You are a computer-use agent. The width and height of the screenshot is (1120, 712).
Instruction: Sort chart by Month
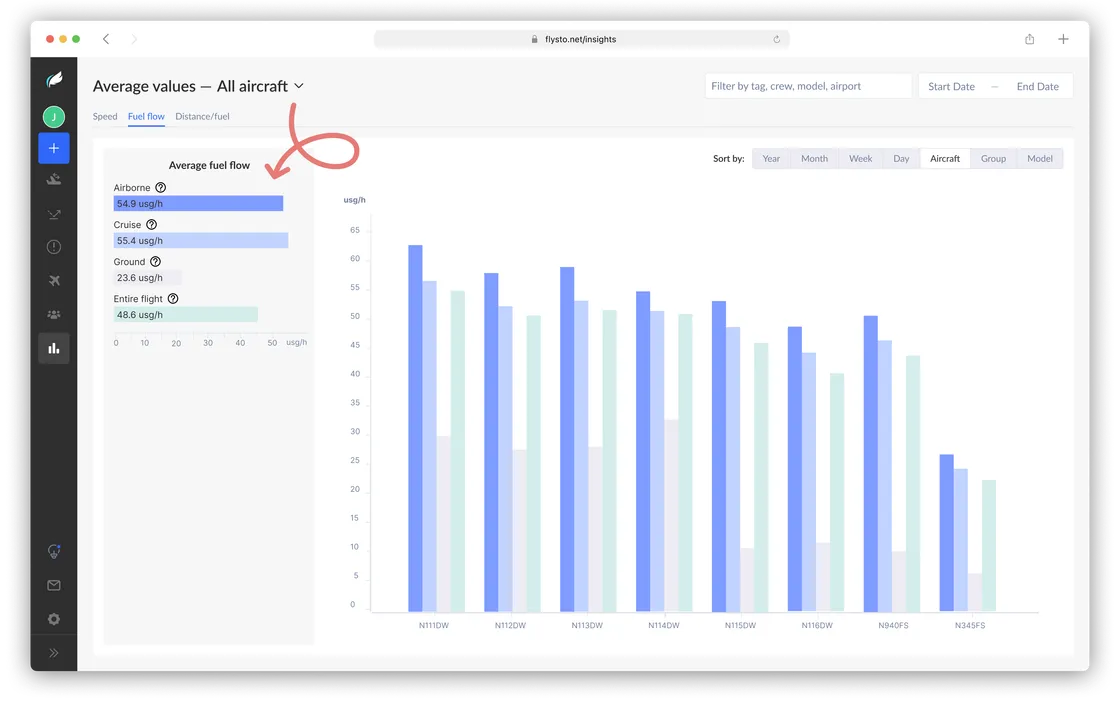(814, 159)
